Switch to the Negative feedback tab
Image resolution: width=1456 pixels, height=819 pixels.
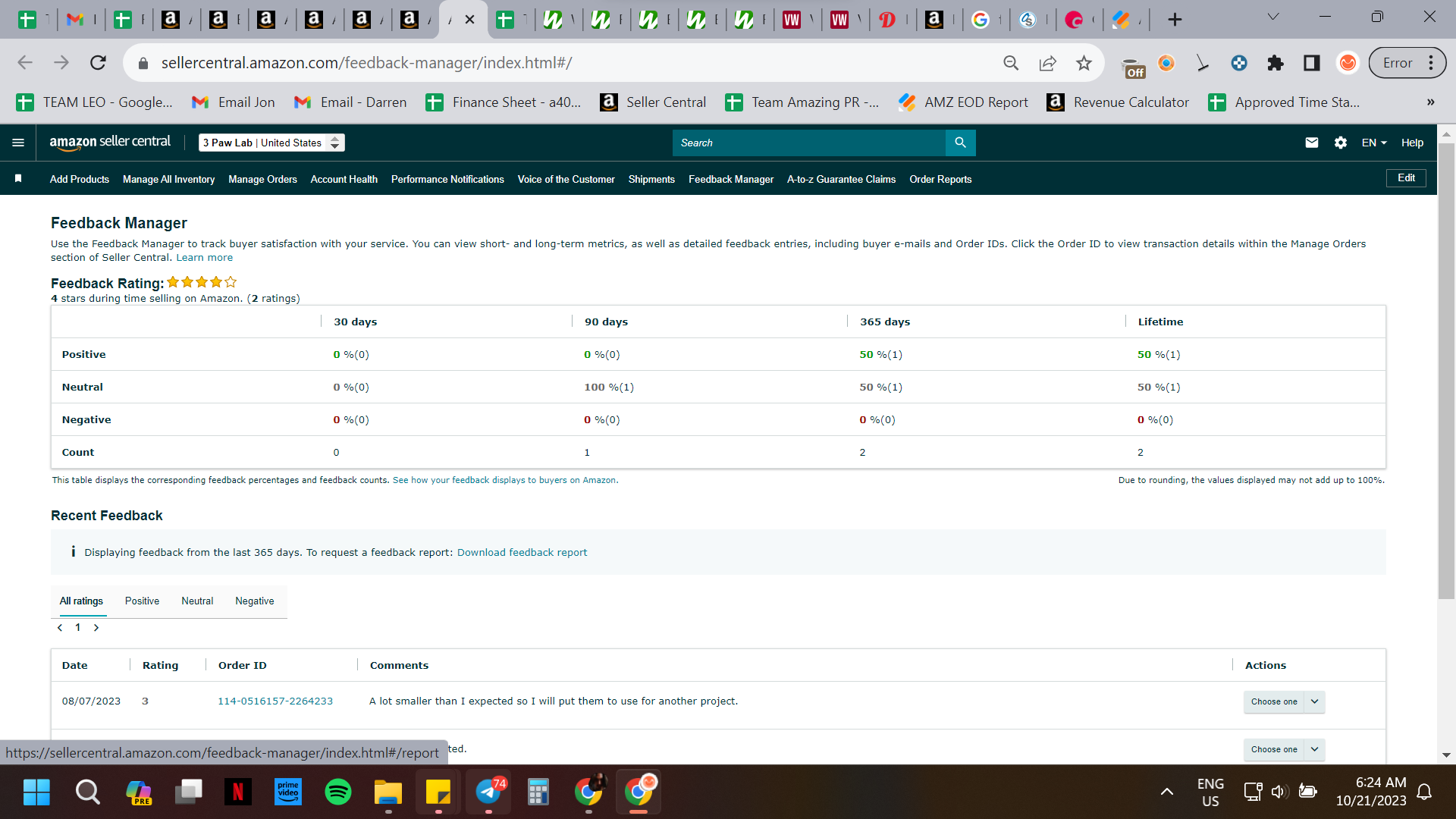tap(255, 601)
